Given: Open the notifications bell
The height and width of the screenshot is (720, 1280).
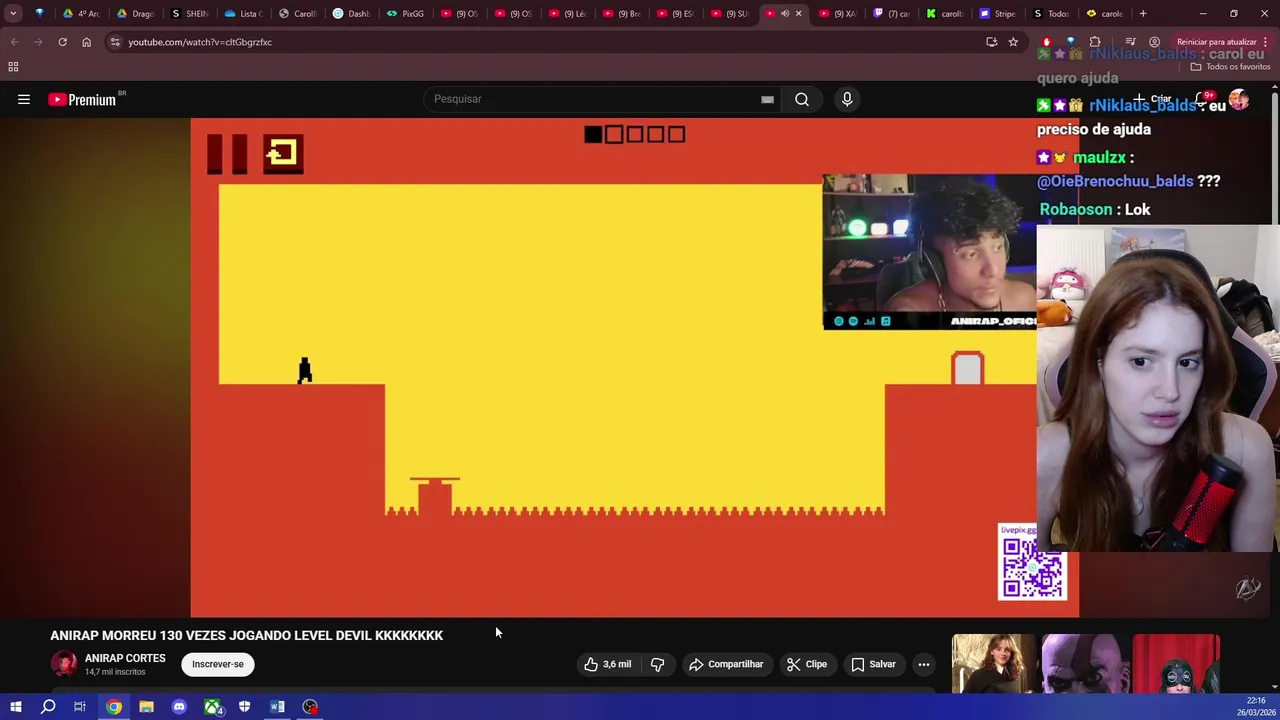Looking at the screenshot, I should 1203,99.
